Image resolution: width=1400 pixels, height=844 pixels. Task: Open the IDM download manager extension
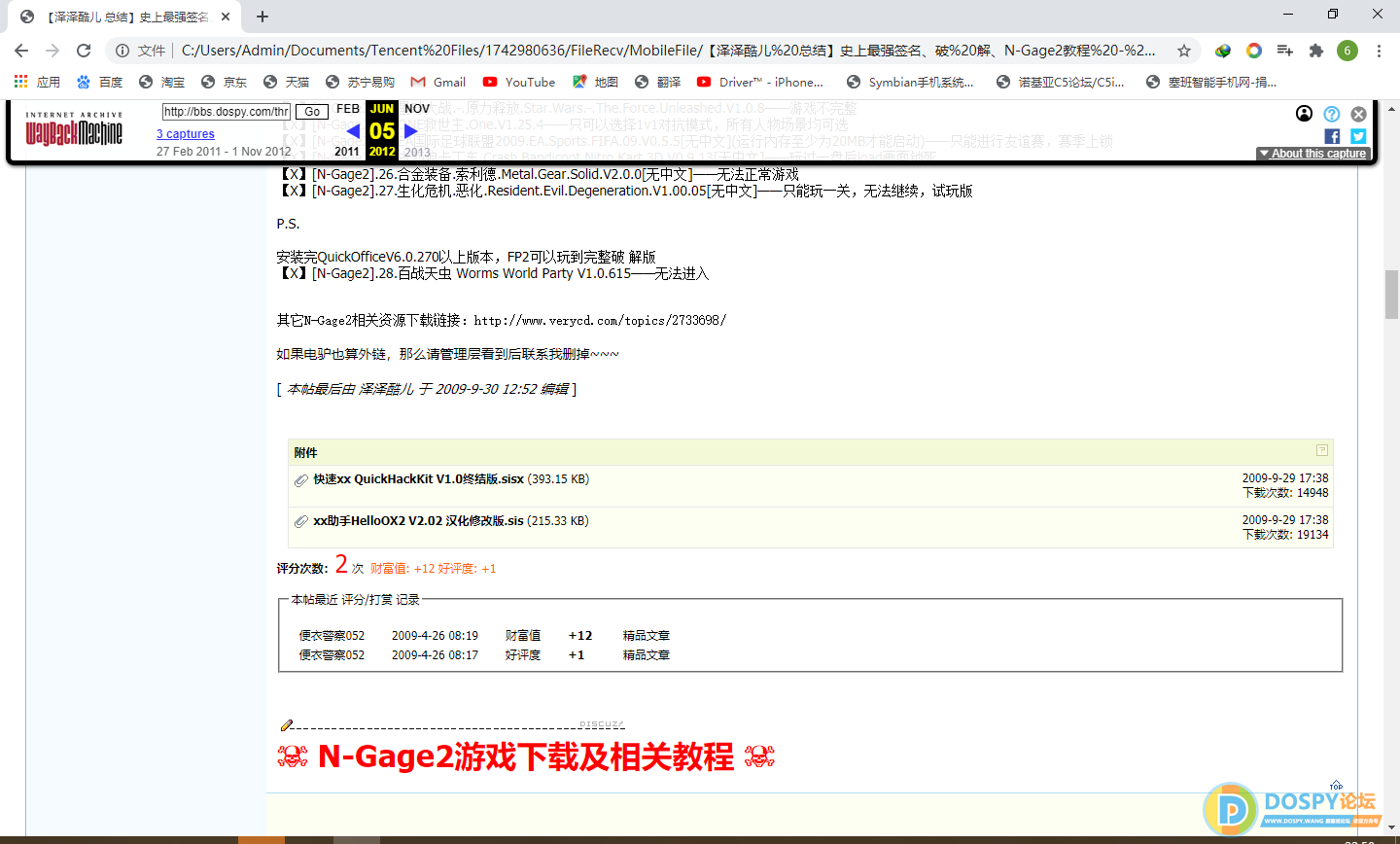click(x=1223, y=51)
